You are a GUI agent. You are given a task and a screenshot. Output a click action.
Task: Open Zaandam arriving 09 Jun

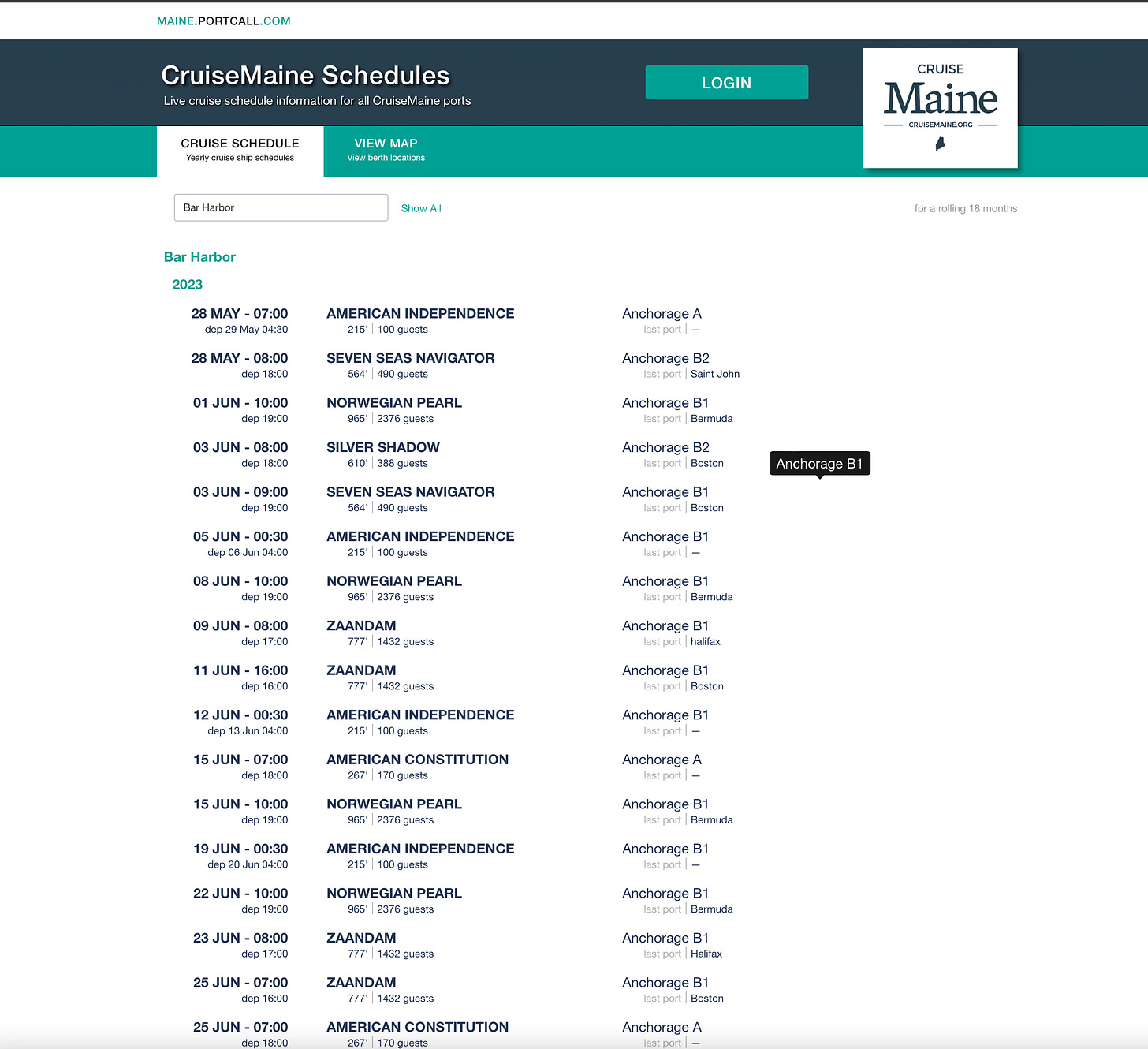pyautogui.click(x=361, y=625)
